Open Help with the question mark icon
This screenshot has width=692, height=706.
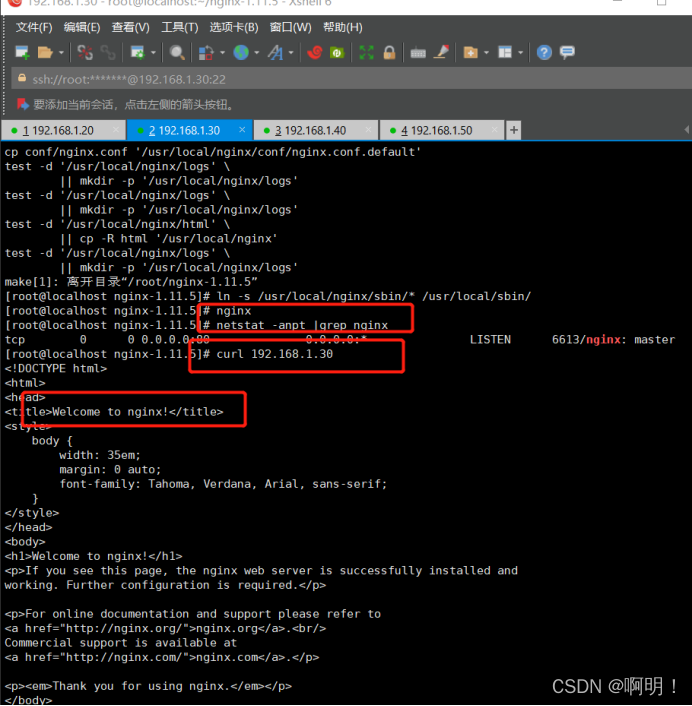tap(544, 53)
